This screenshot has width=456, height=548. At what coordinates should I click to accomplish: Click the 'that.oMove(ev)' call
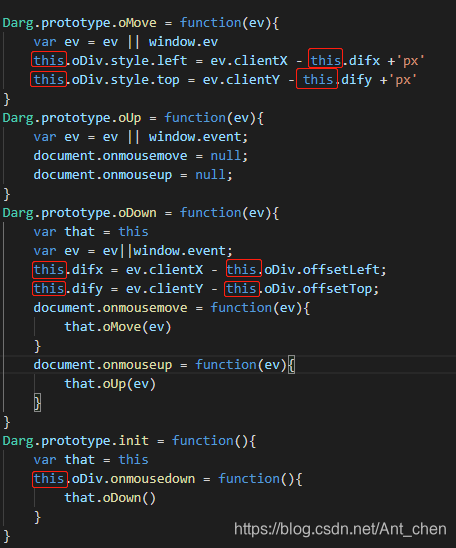click(x=118, y=327)
